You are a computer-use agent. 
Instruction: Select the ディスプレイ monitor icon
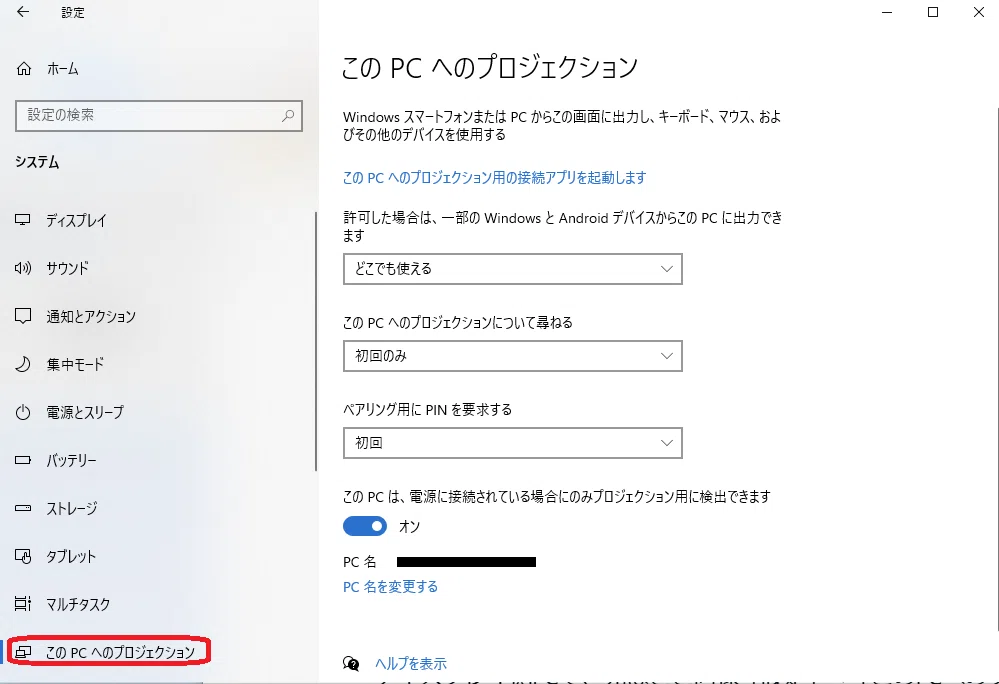[23, 220]
